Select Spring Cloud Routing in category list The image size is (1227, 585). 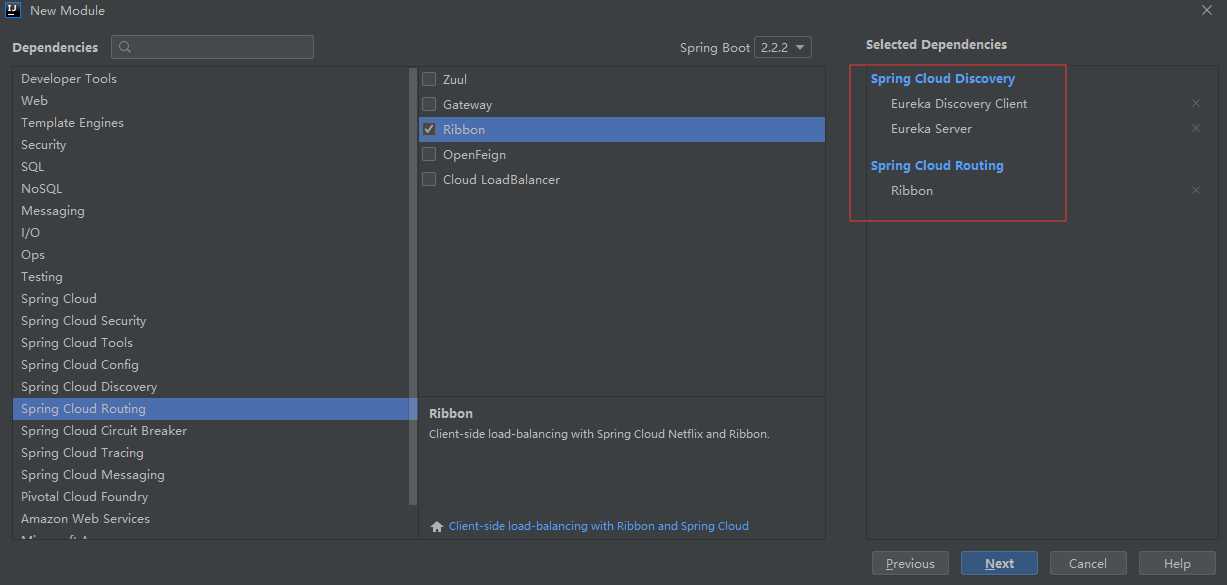(x=211, y=408)
